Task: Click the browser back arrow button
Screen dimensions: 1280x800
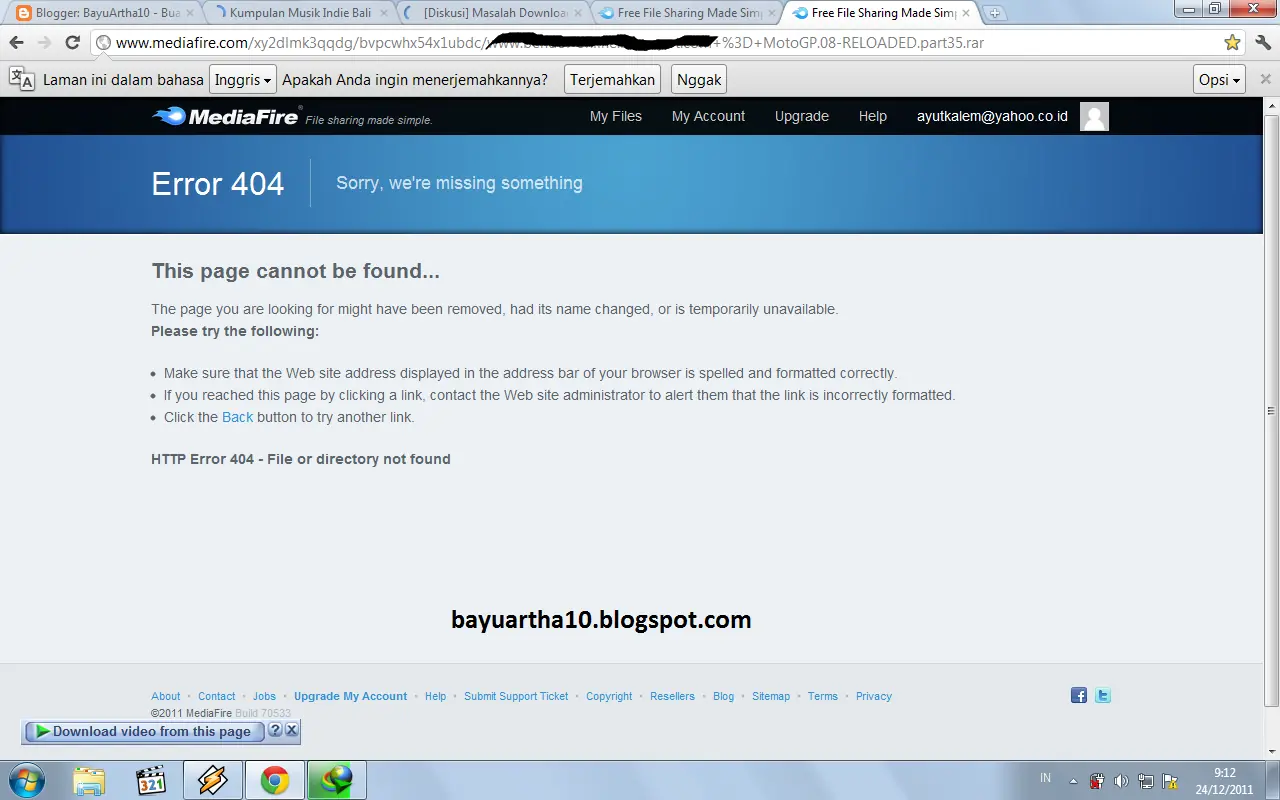Action: click(16, 43)
